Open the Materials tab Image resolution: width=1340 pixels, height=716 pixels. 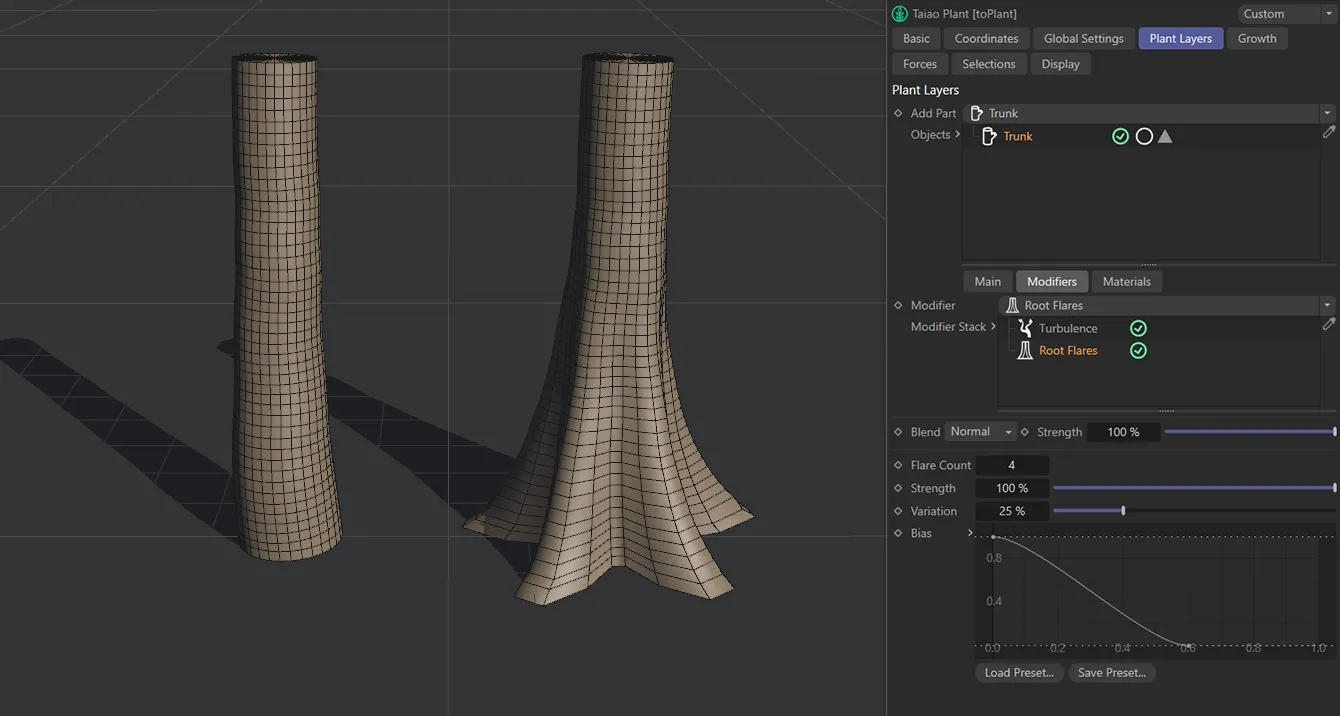(1126, 281)
